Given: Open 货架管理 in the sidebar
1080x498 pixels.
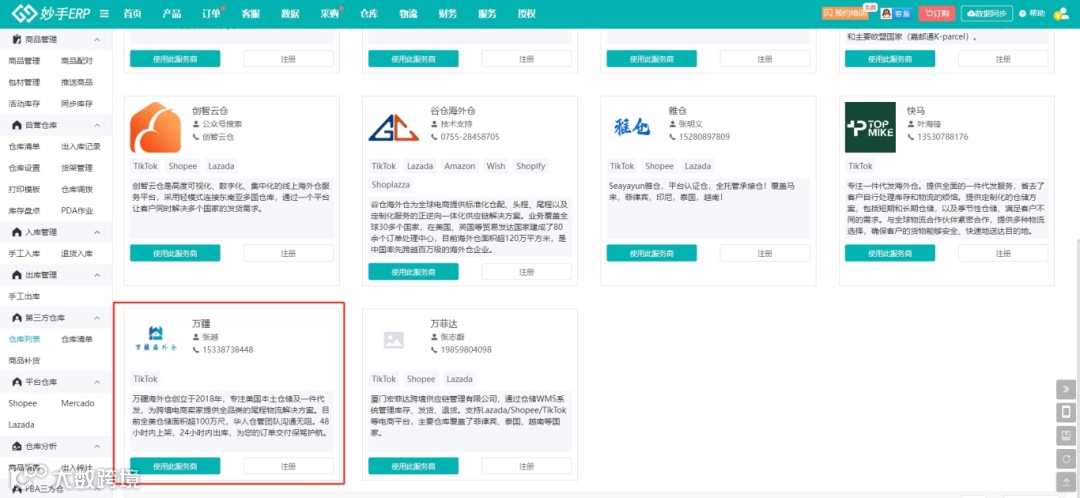Looking at the screenshot, I should click(76, 168).
